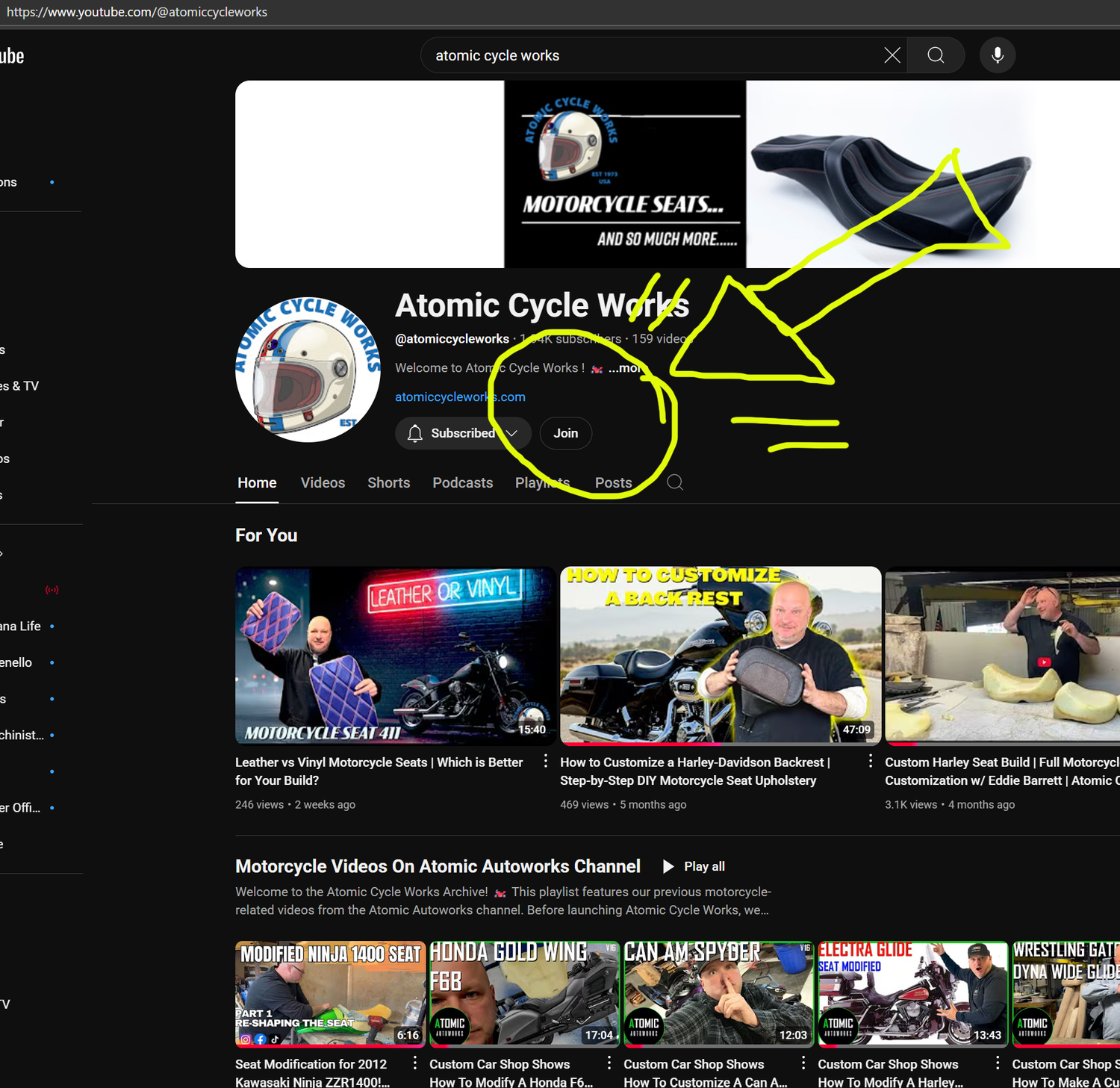Open the atomiccycleworks.com link
Screen dimensions: 1120x1088
pyautogui.click(x=460, y=397)
